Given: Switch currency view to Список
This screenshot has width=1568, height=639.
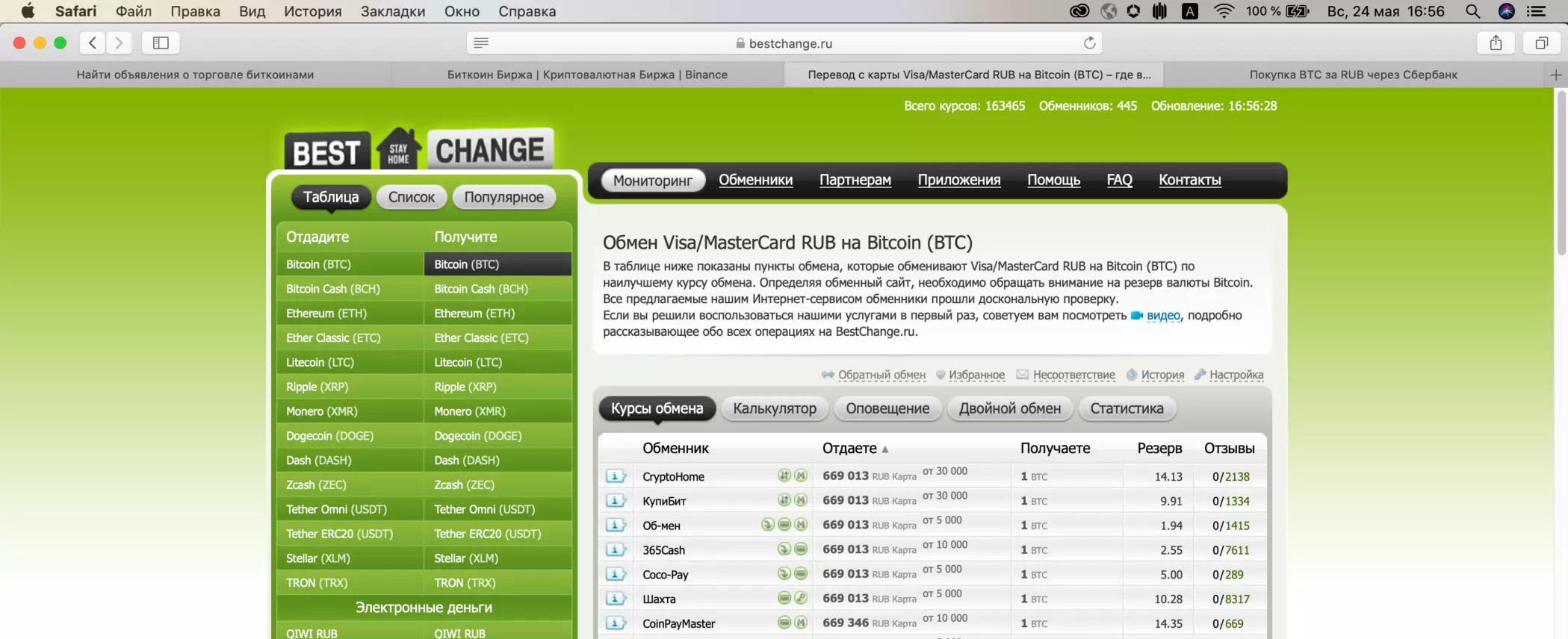Looking at the screenshot, I should click(412, 197).
